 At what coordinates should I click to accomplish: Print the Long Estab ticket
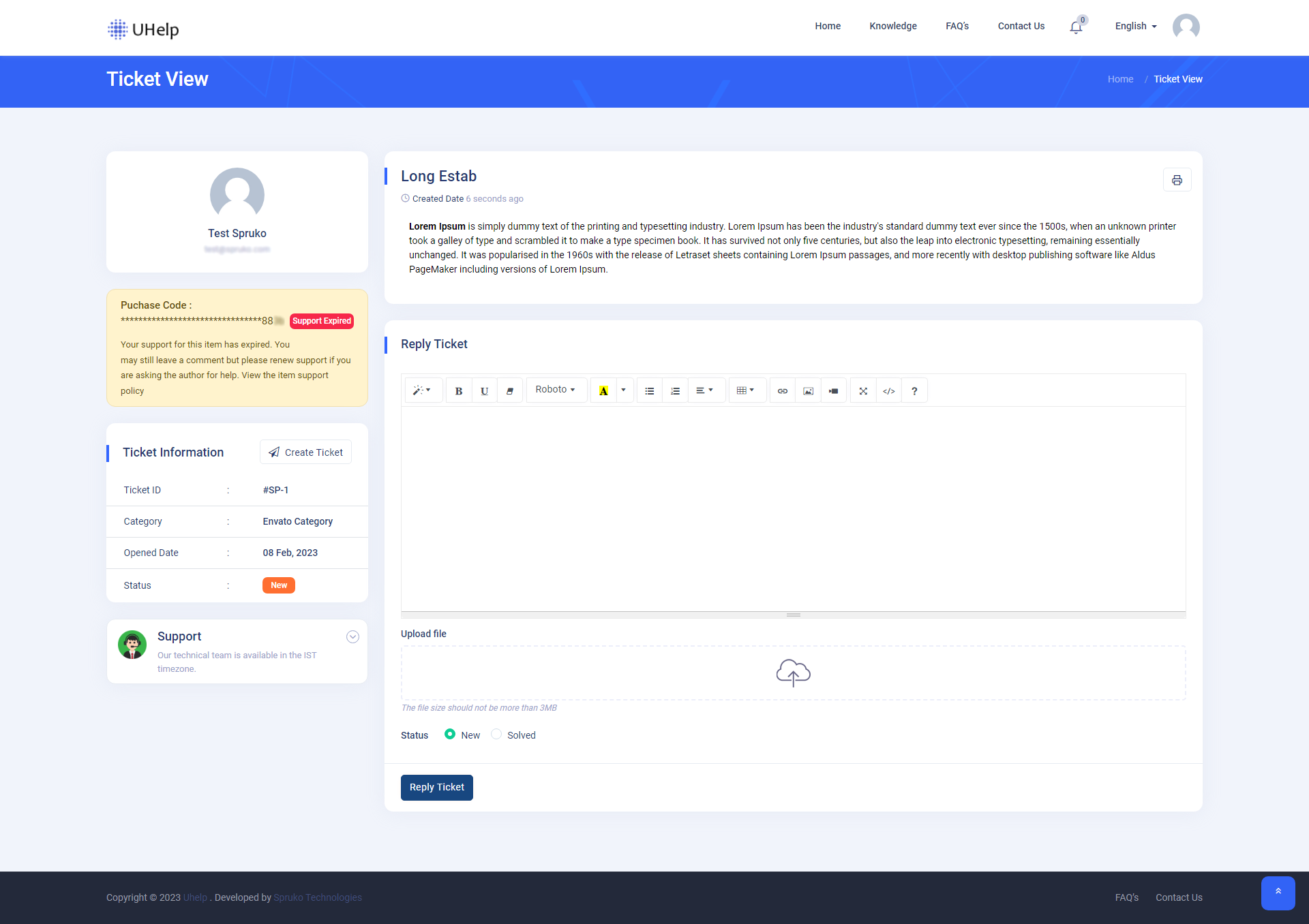click(1177, 179)
